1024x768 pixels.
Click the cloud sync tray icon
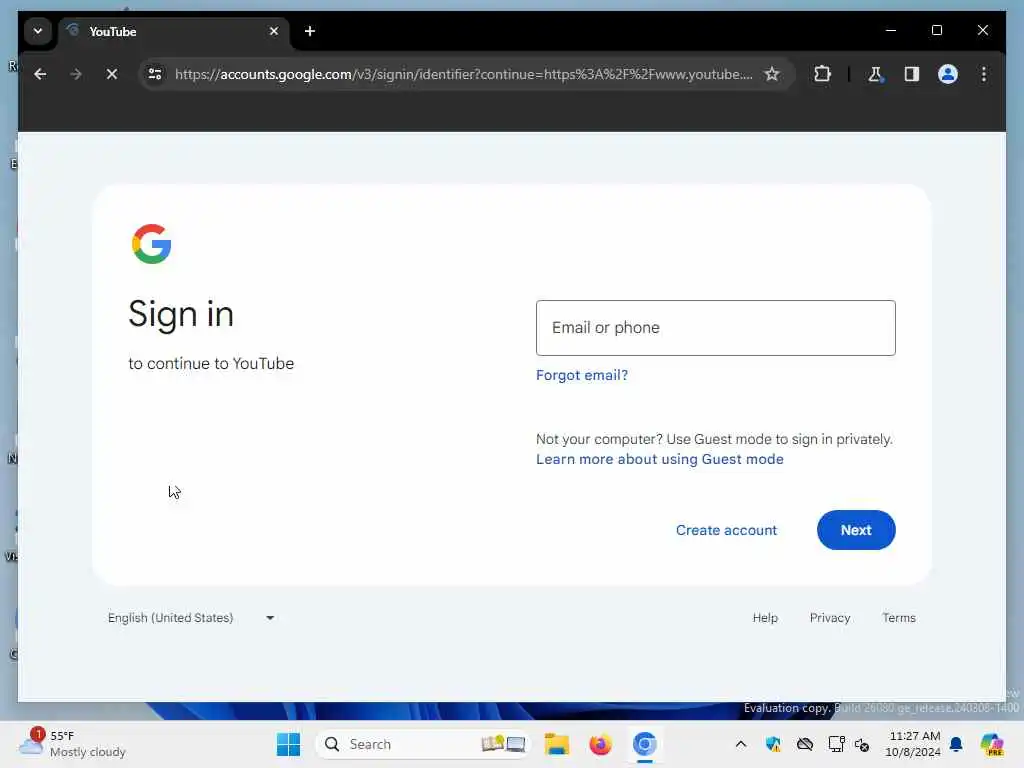(805, 744)
